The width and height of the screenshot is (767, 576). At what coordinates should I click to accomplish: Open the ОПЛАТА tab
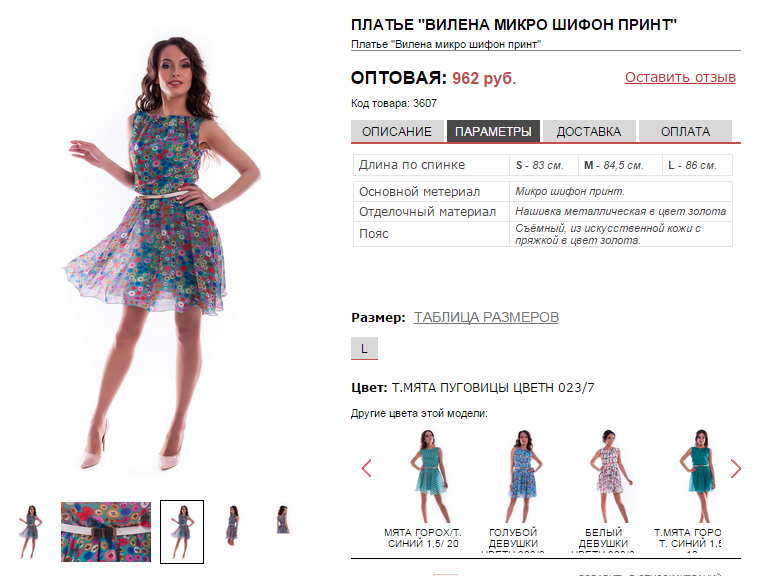point(685,131)
